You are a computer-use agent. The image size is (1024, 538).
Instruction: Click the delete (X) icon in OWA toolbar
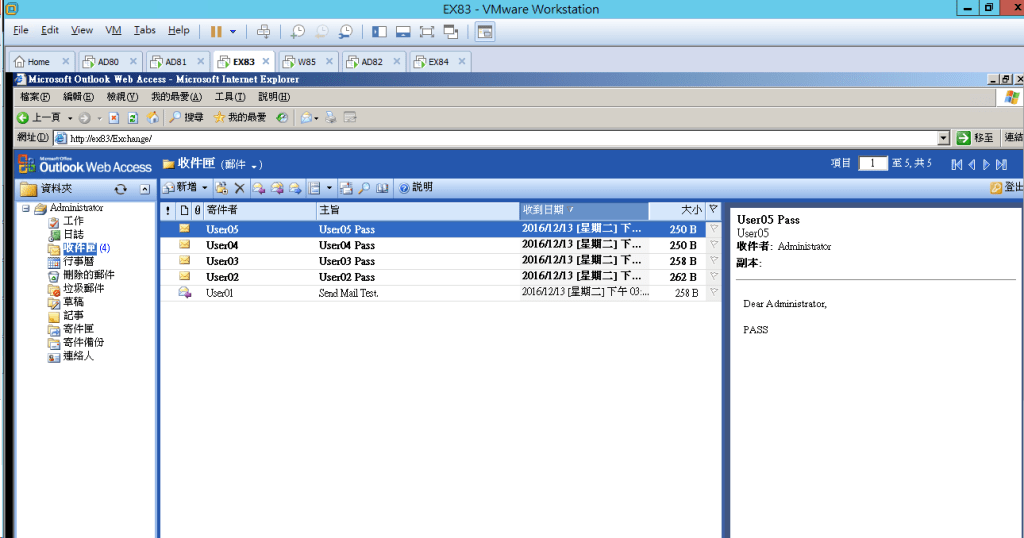(239, 188)
